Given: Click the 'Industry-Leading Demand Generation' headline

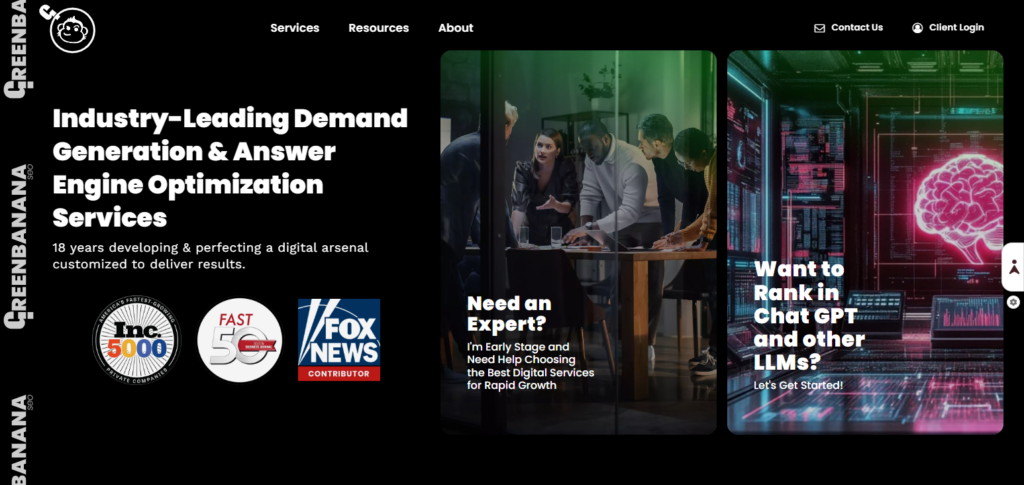Looking at the screenshot, I should pyautogui.click(x=230, y=168).
